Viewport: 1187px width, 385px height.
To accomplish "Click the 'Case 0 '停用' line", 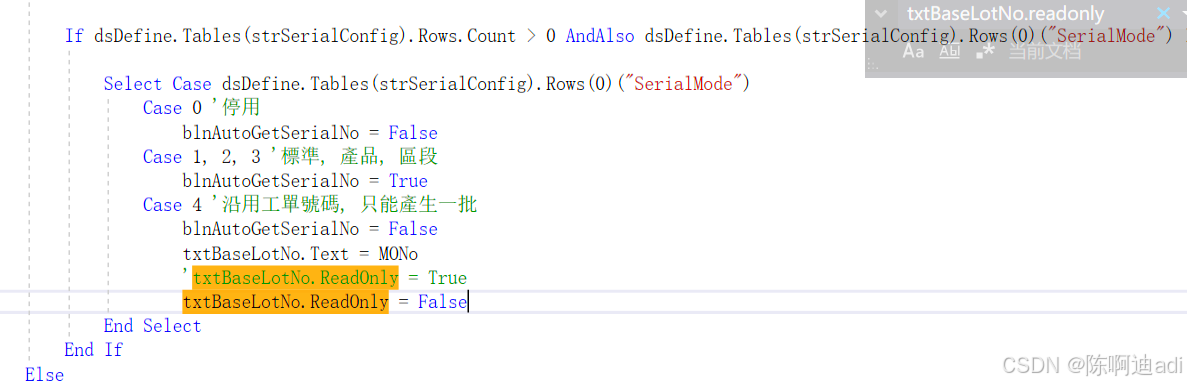I will (x=201, y=108).
